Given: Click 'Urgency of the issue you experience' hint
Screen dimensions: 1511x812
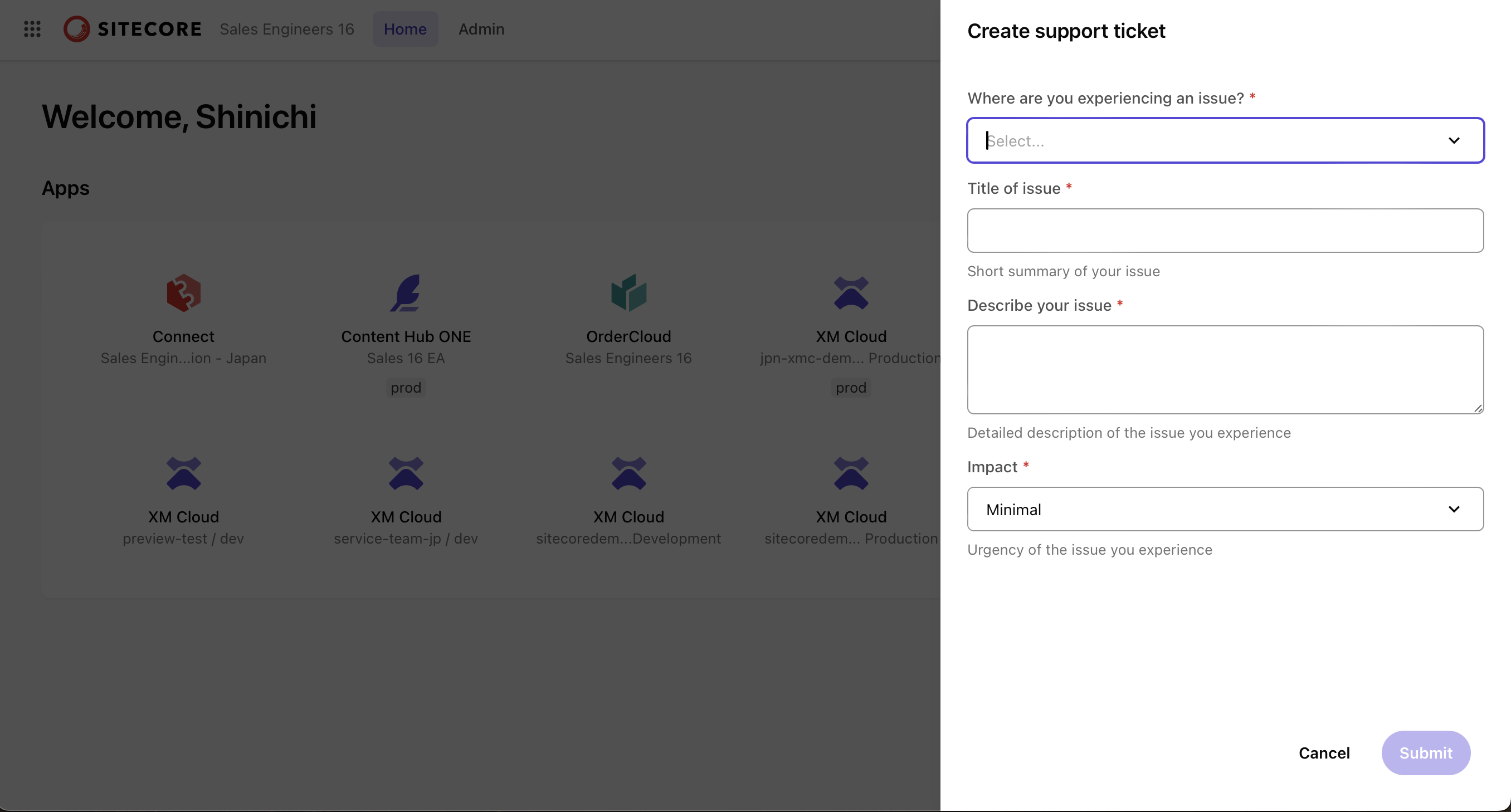Looking at the screenshot, I should click(x=1090, y=549).
